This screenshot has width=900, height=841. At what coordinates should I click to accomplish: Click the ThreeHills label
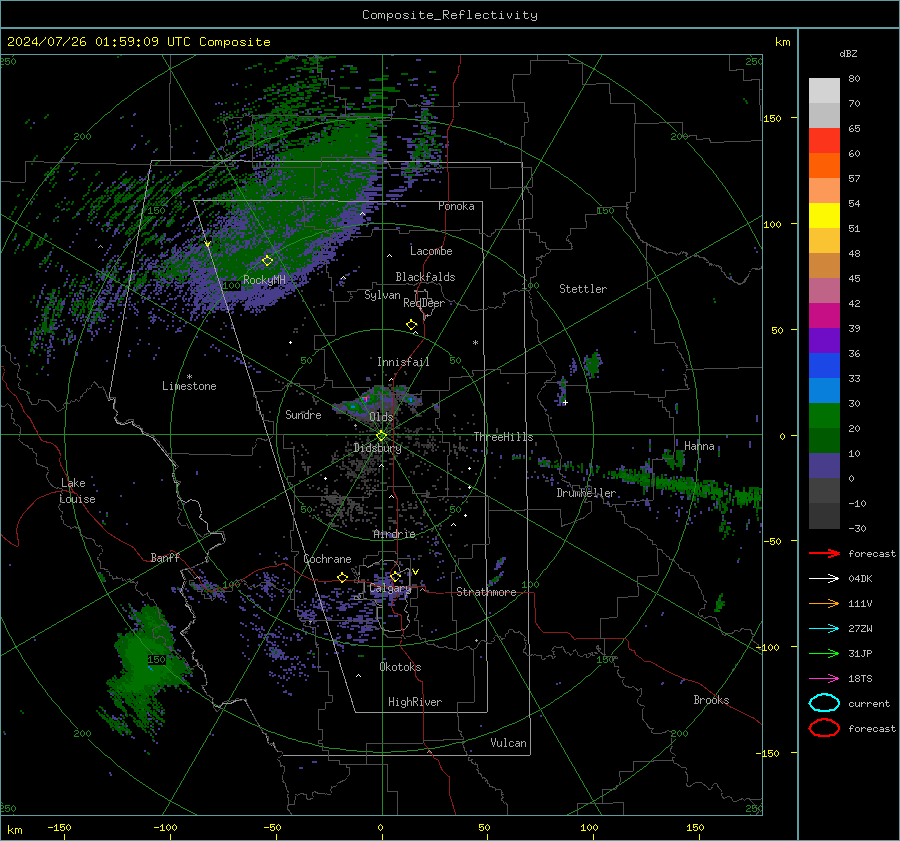[503, 437]
